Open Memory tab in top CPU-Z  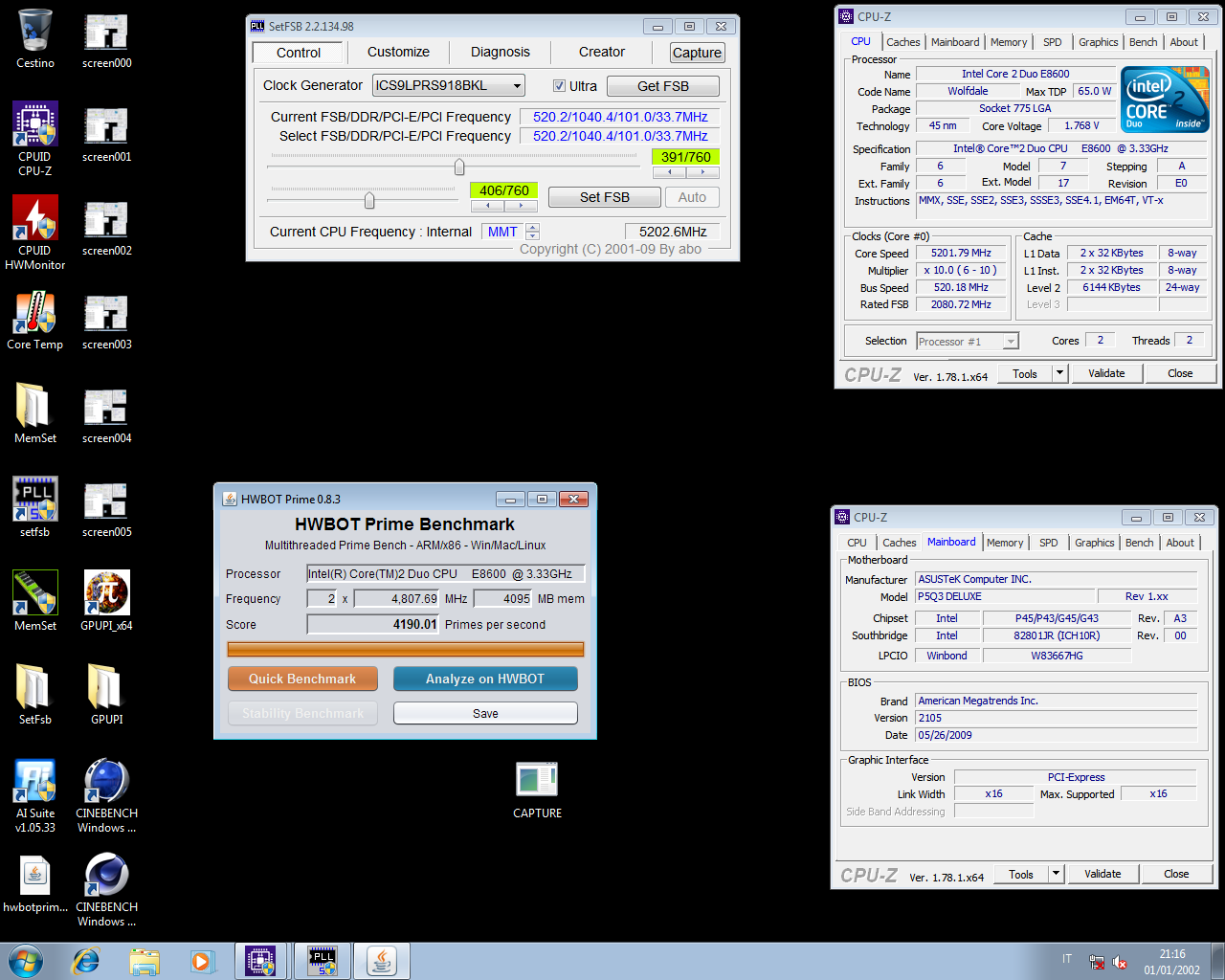point(1009,42)
